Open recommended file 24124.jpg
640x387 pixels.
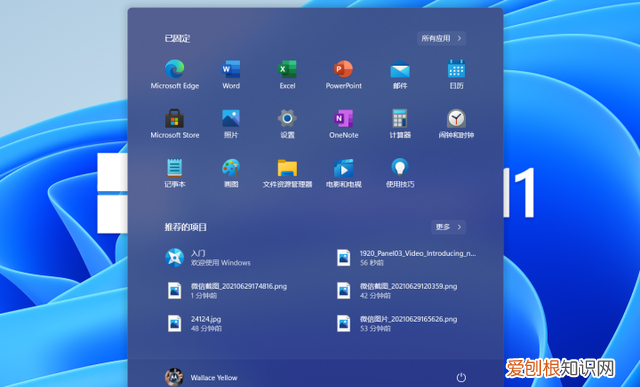pos(194,323)
